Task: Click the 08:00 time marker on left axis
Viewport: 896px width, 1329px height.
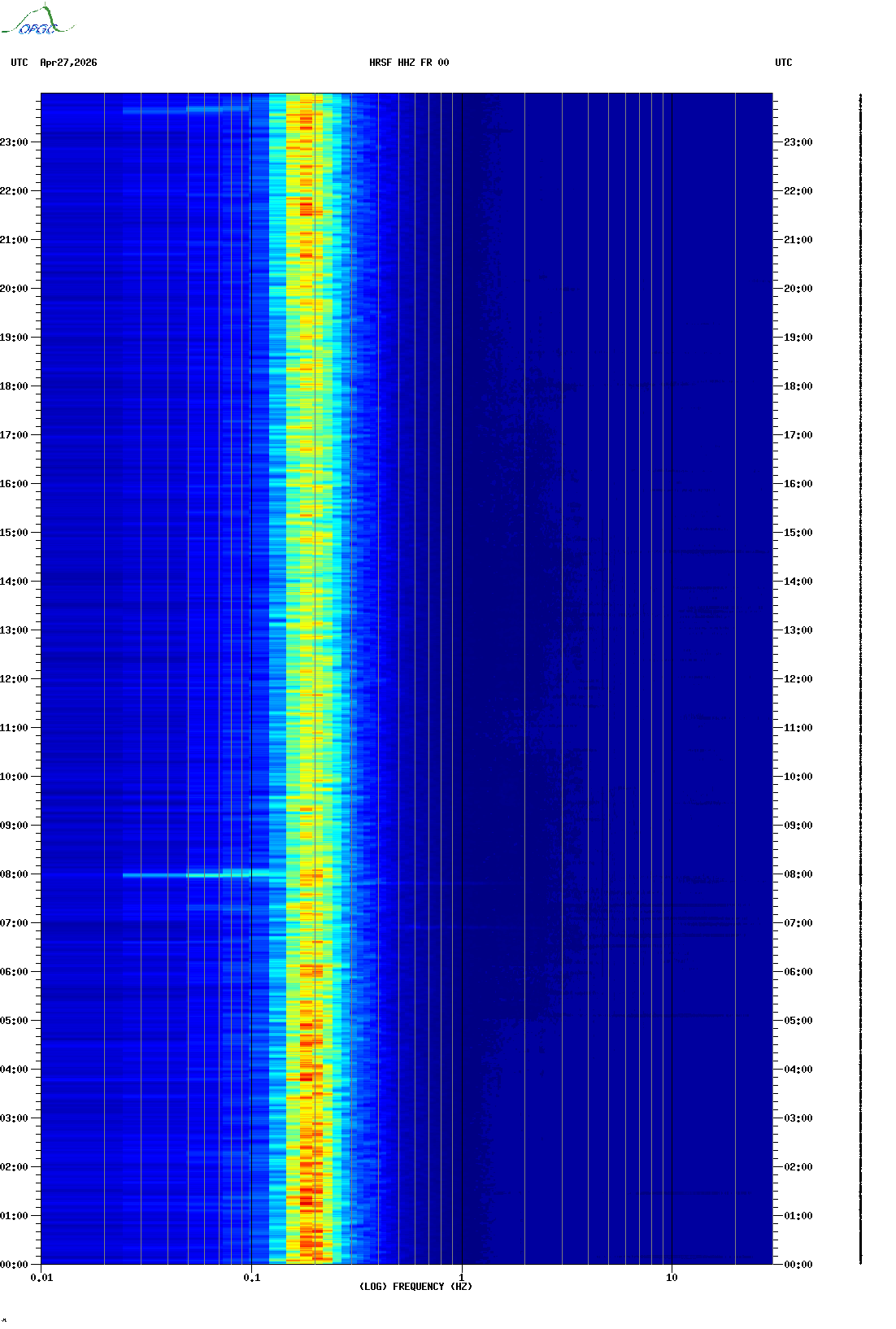Action: 14,874
